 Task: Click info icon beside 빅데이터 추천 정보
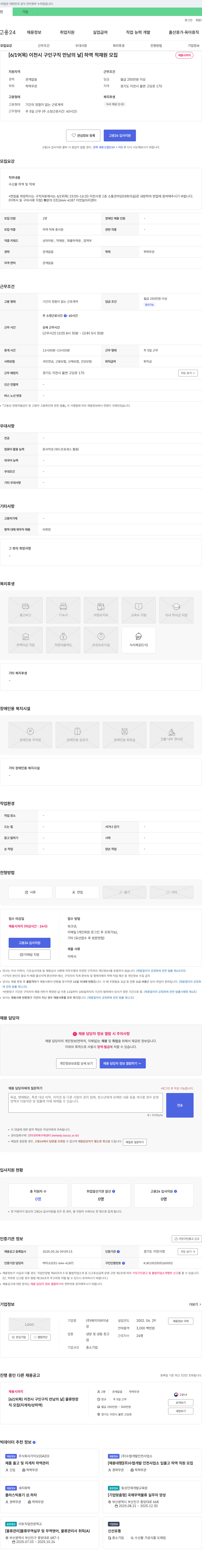click(34, 1442)
